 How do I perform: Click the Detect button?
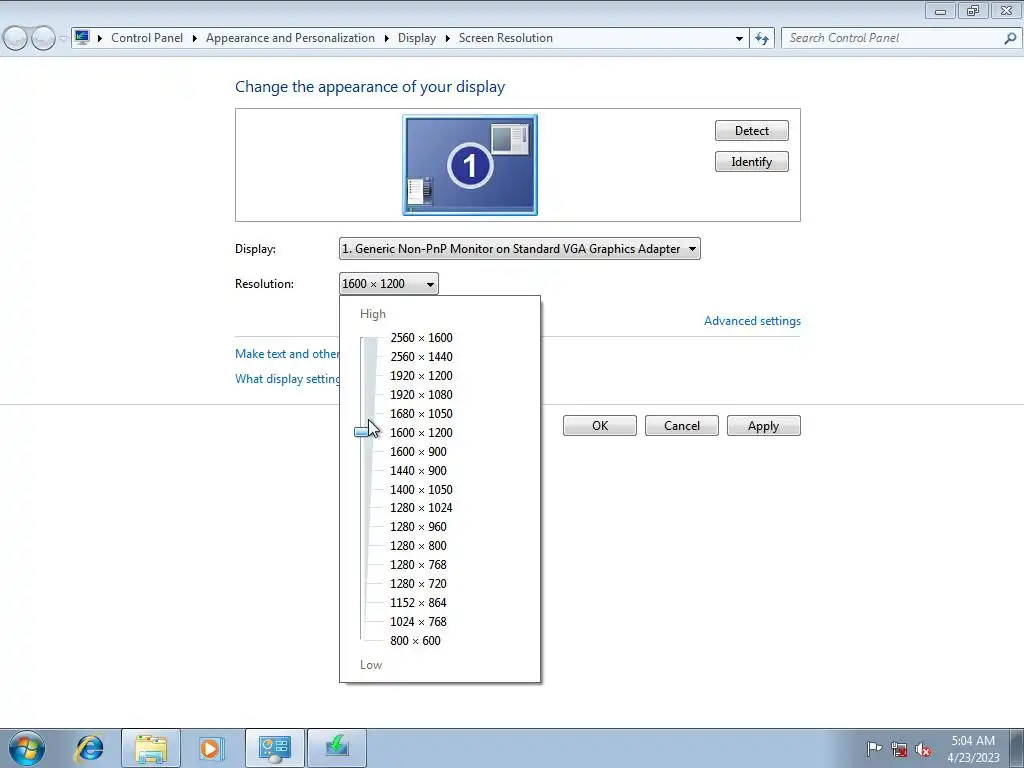[x=752, y=131]
